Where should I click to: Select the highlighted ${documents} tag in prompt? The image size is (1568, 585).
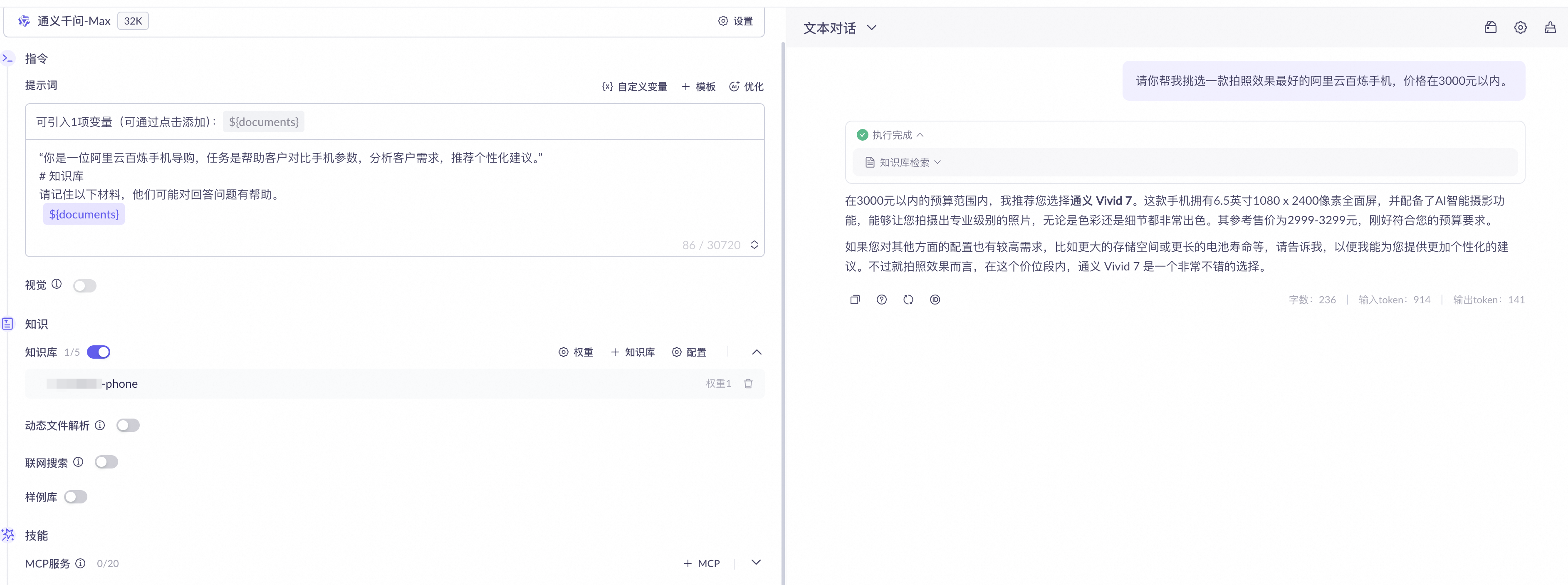coord(84,214)
